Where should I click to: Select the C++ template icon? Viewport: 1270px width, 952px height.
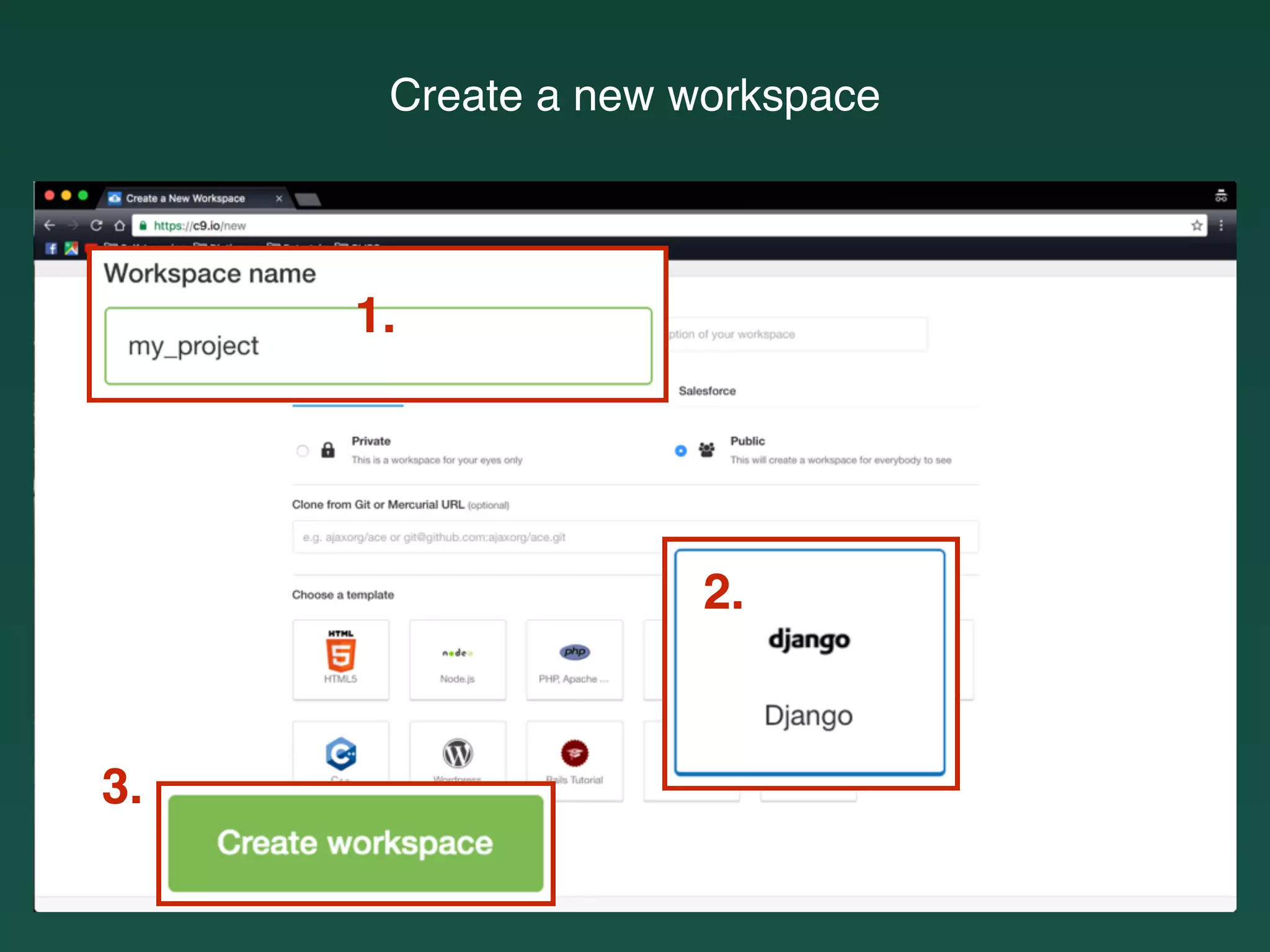(x=340, y=754)
